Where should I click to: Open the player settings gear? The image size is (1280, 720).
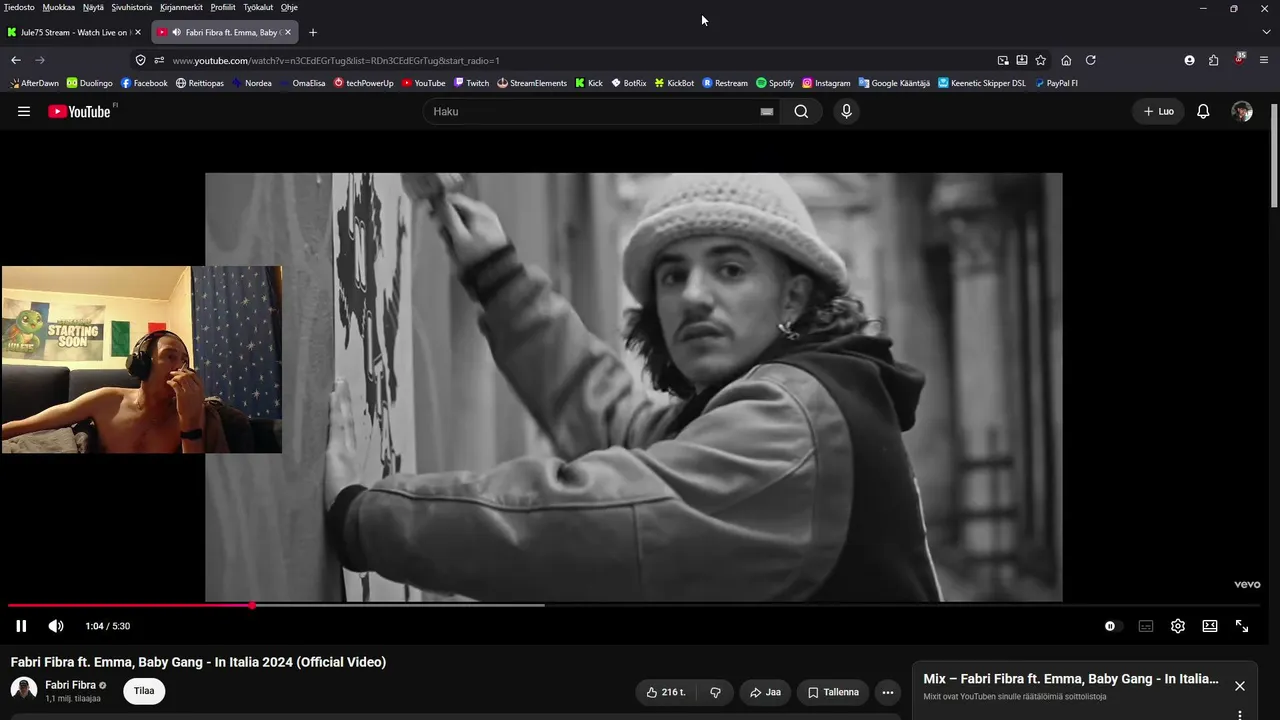click(1178, 626)
